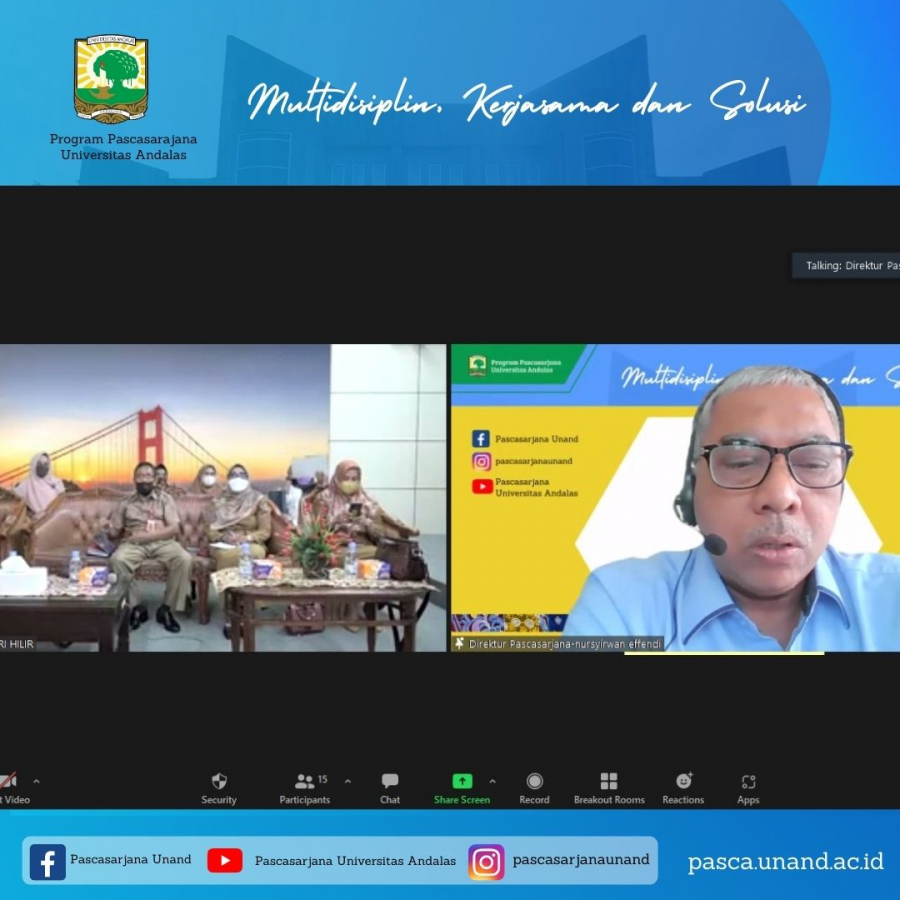Open the Chat panel
The image size is (900, 900).
click(390, 782)
